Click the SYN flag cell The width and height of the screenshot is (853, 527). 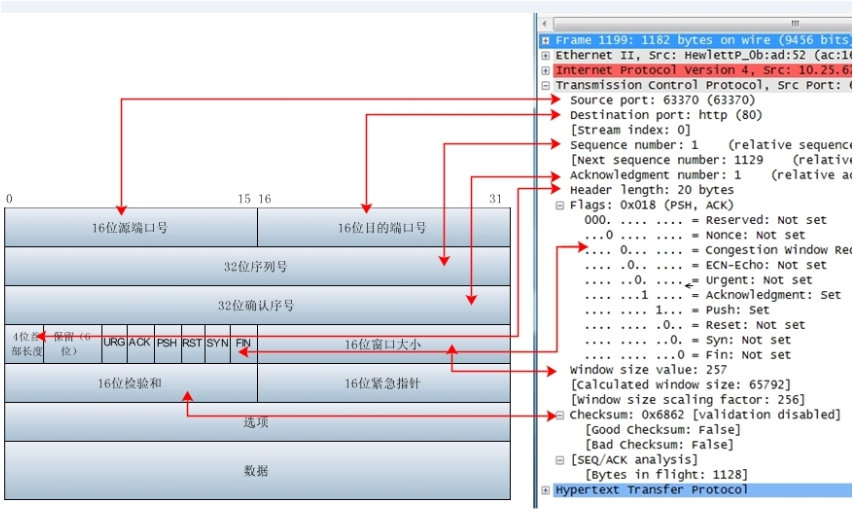[218, 344]
